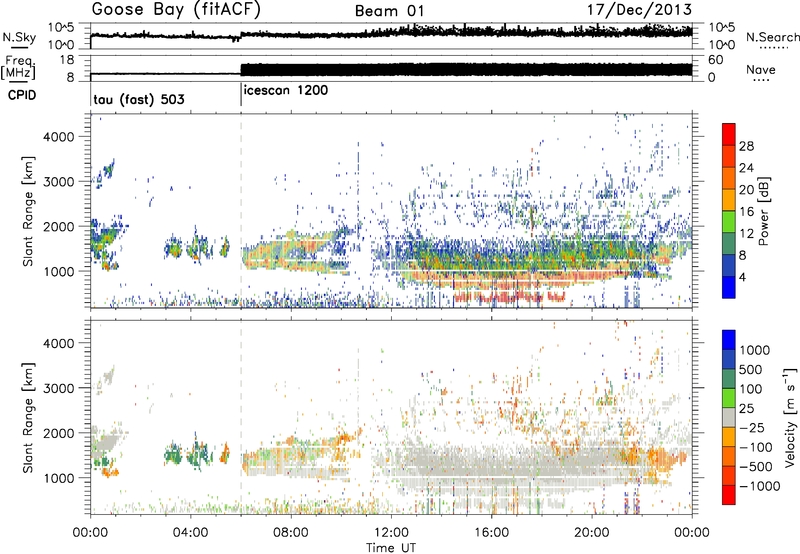The image size is (800, 554).
Task: Click the "24" power colorbar value
Action: coord(746,168)
